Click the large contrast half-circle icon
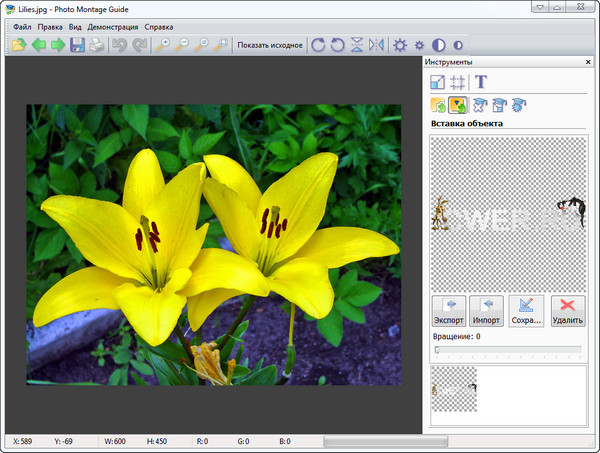600x453 pixels. point(438,45)
